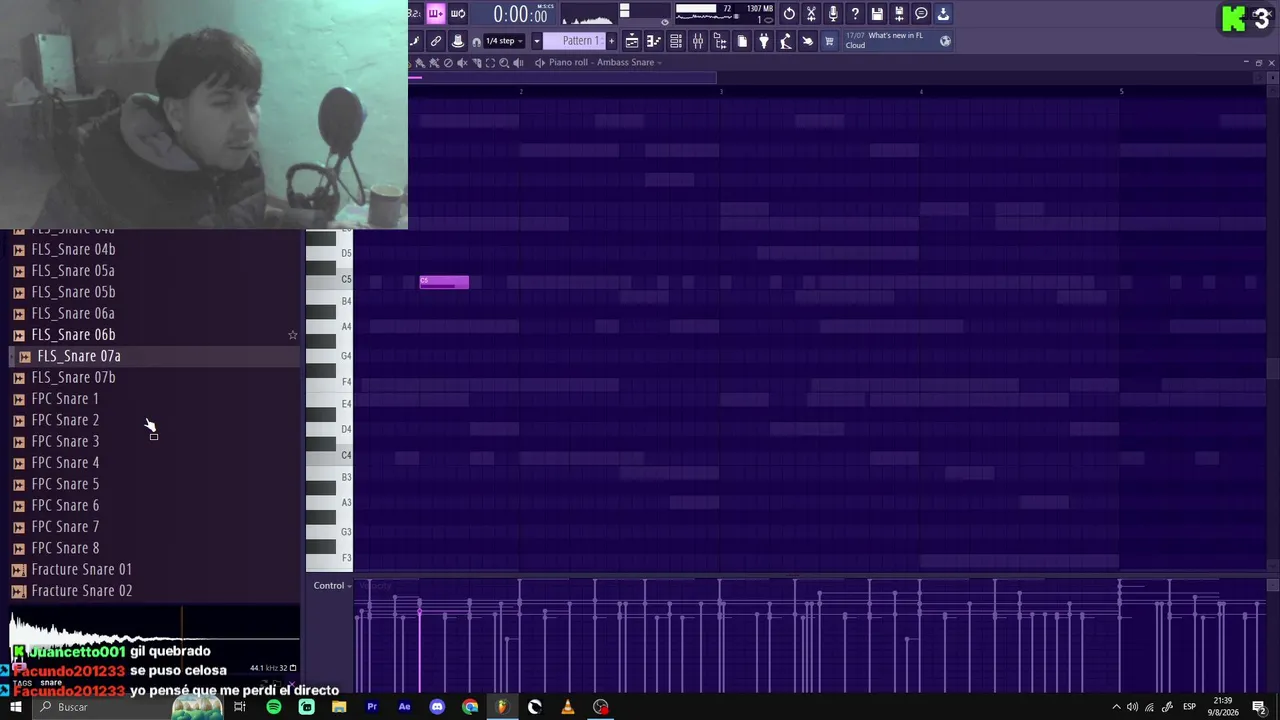This screenshot has height=720, width=1280.
Task: Open the pattern selector dropdown arrow
Action: click(537, 41)
